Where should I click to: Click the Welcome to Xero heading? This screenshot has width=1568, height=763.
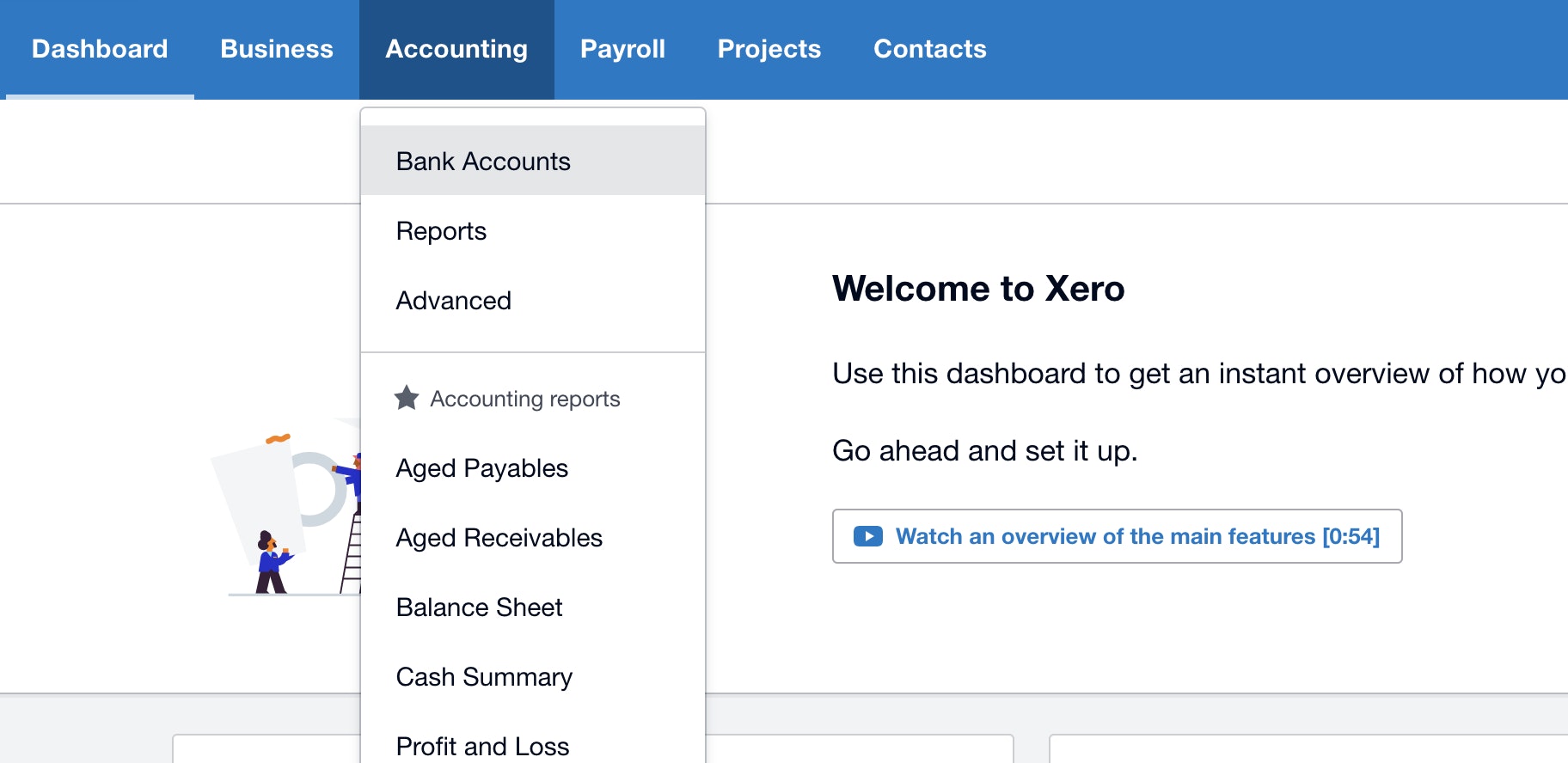(978, 289)
